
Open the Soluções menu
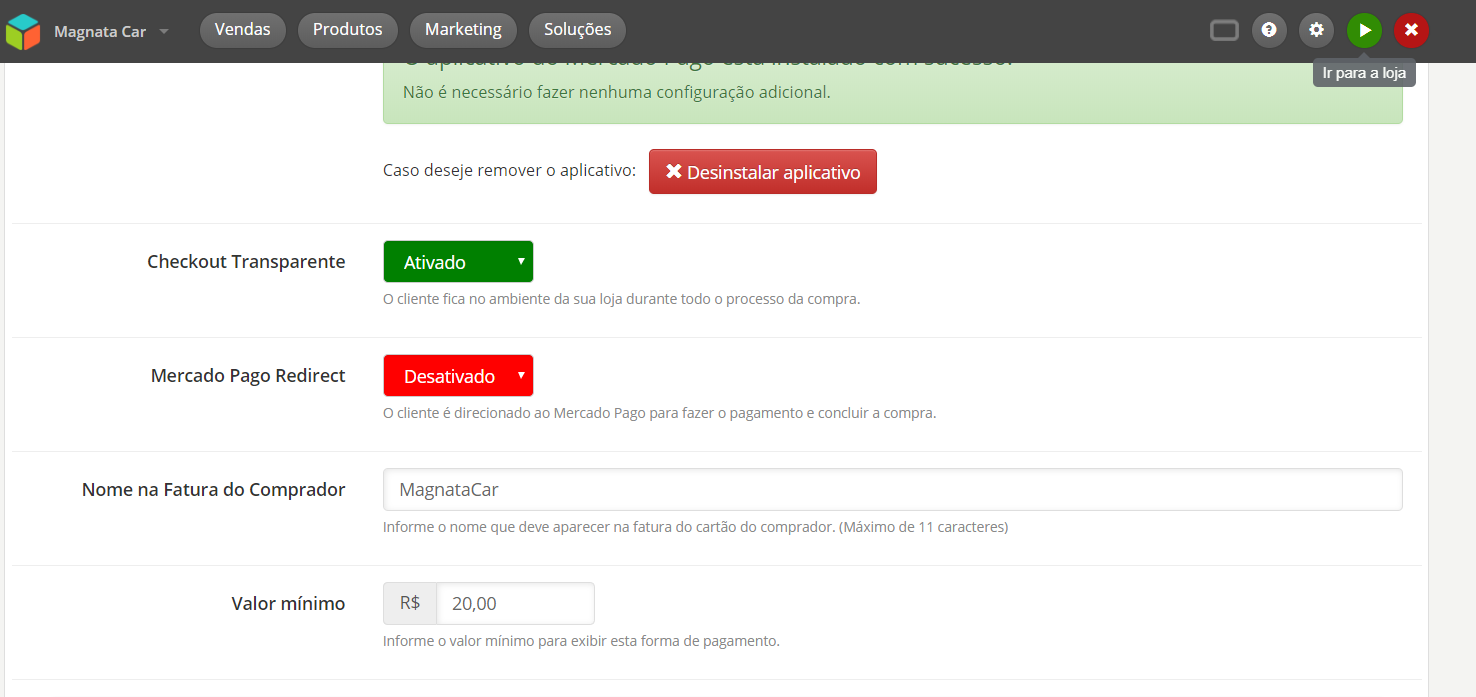pos(578,30)
